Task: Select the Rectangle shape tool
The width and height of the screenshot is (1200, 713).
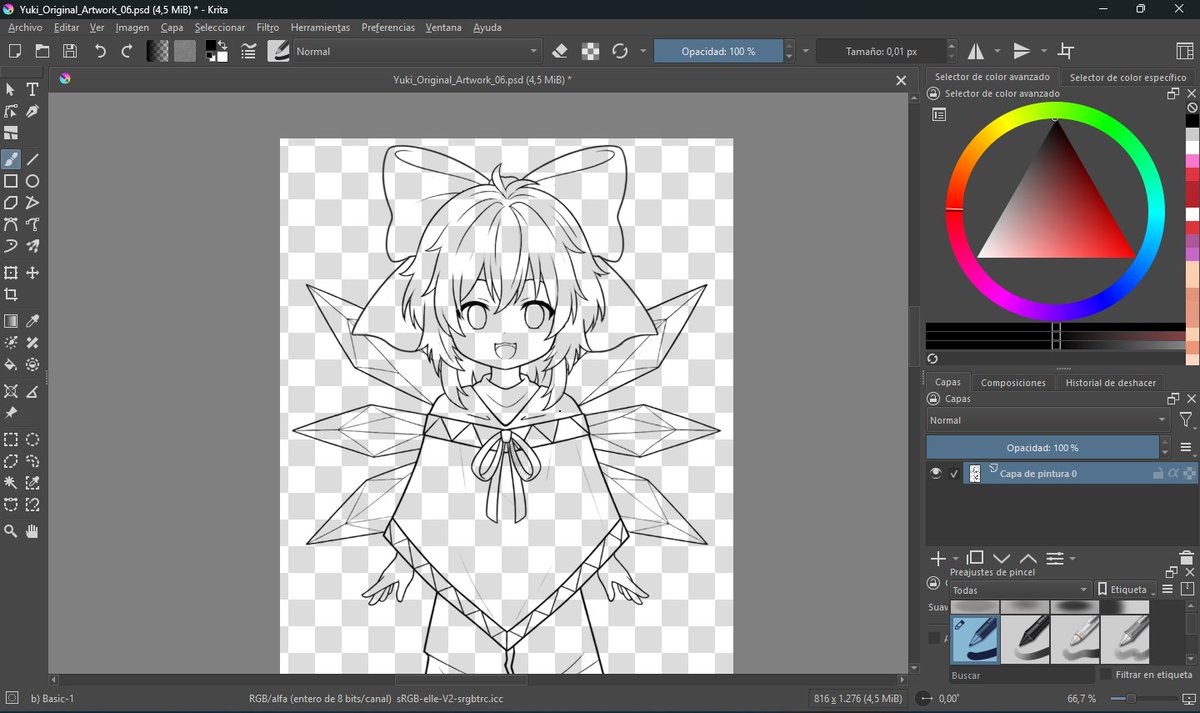Action: point(11,181)
